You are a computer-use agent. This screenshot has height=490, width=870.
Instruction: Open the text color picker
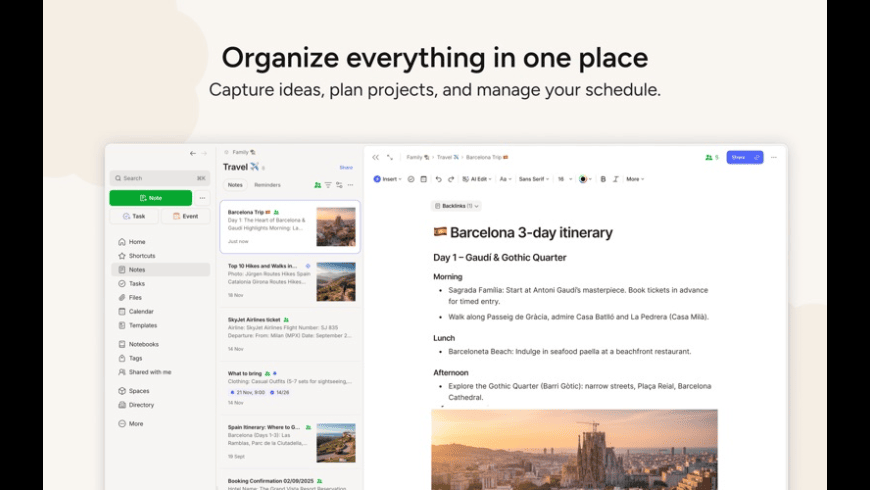585,179
